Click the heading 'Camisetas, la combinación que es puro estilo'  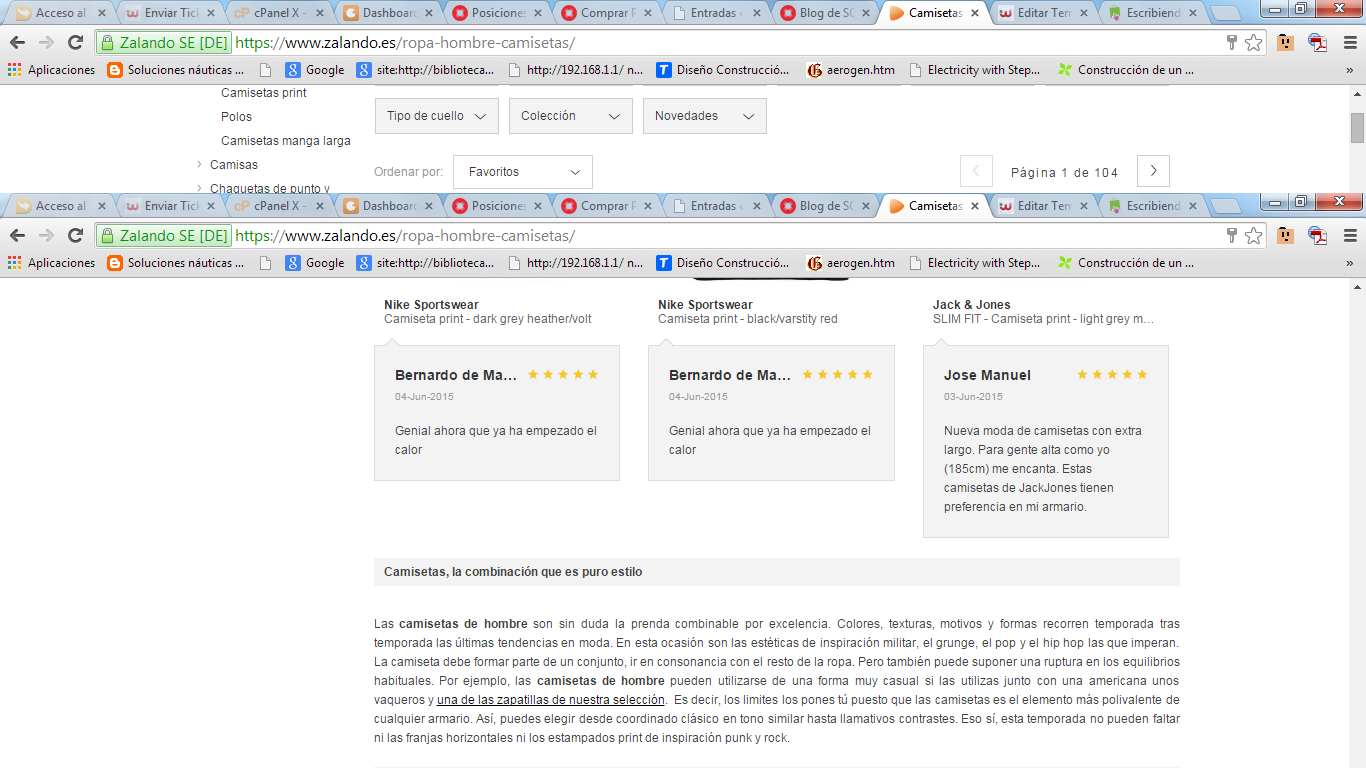pos(513,572)
